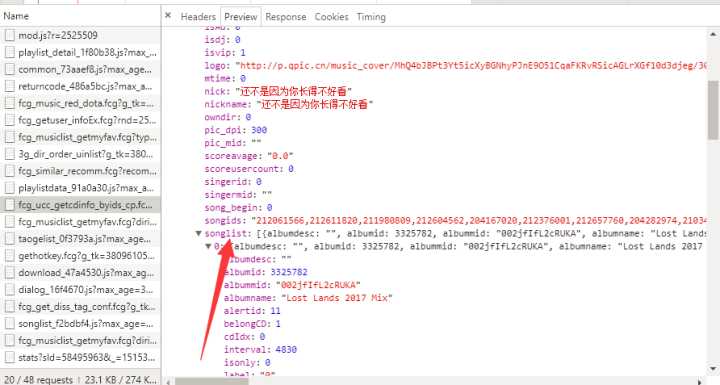Close the request details pane
The height and width of the screenshot is (385, 720).
168,16
